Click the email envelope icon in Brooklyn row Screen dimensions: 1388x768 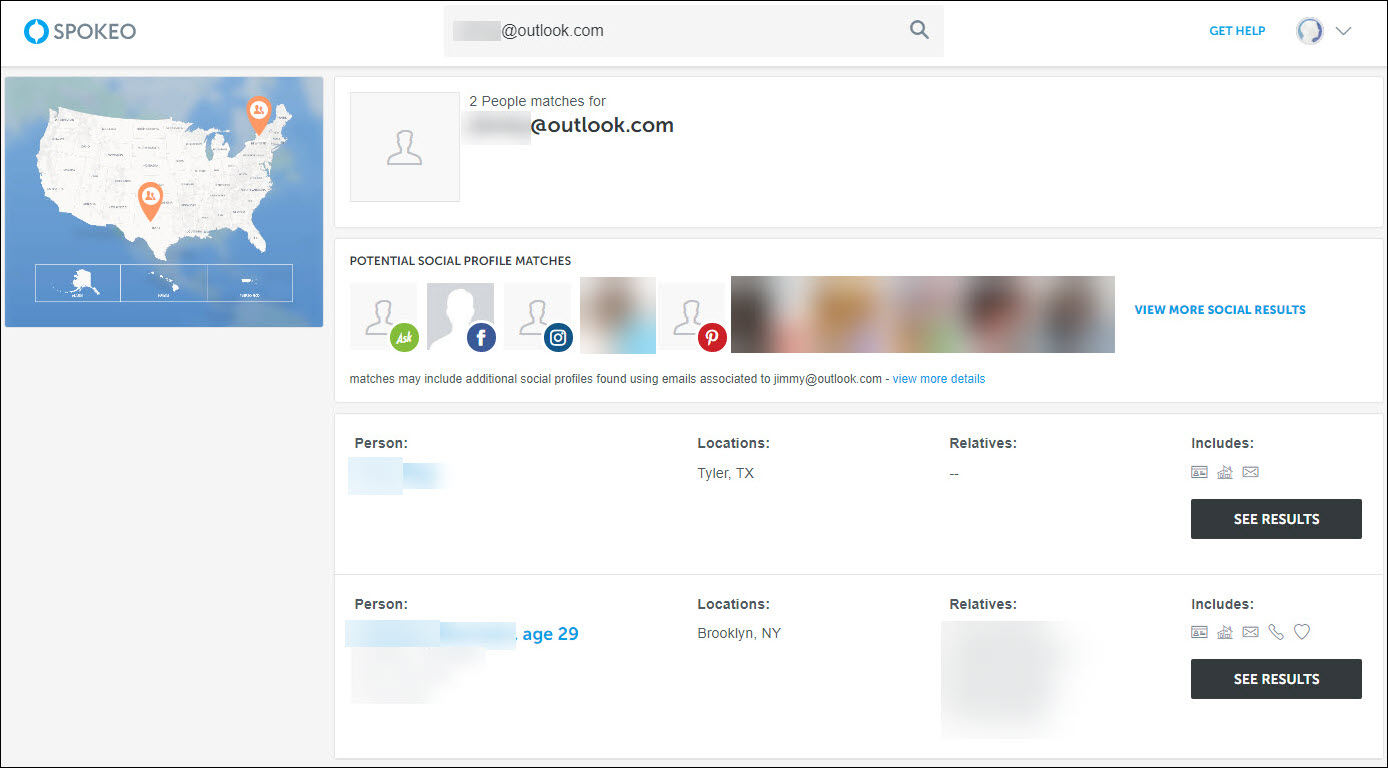(1250, 632)
